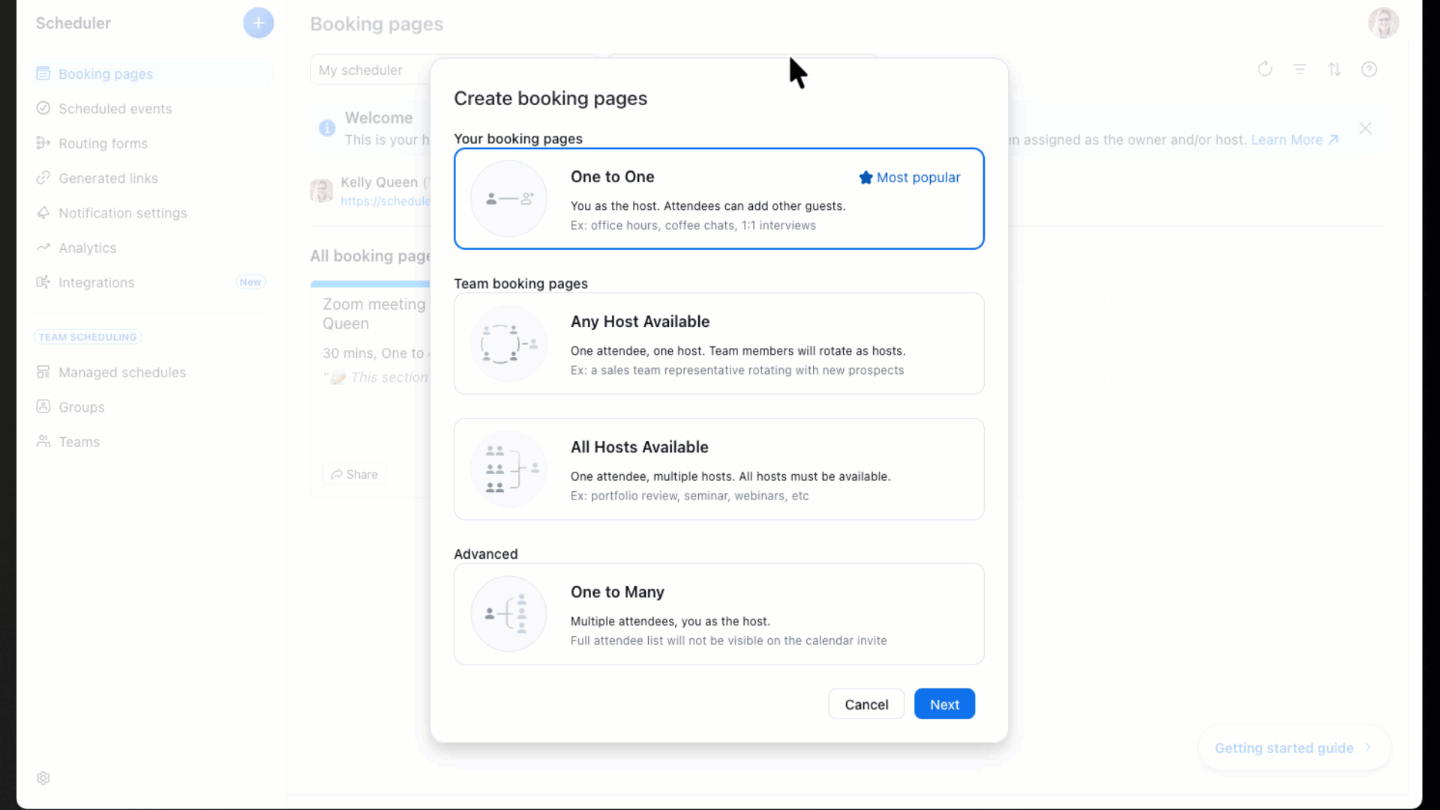1440x810 pixels.
Task: Click the Integrations icon
Action: tap(43, 282)
